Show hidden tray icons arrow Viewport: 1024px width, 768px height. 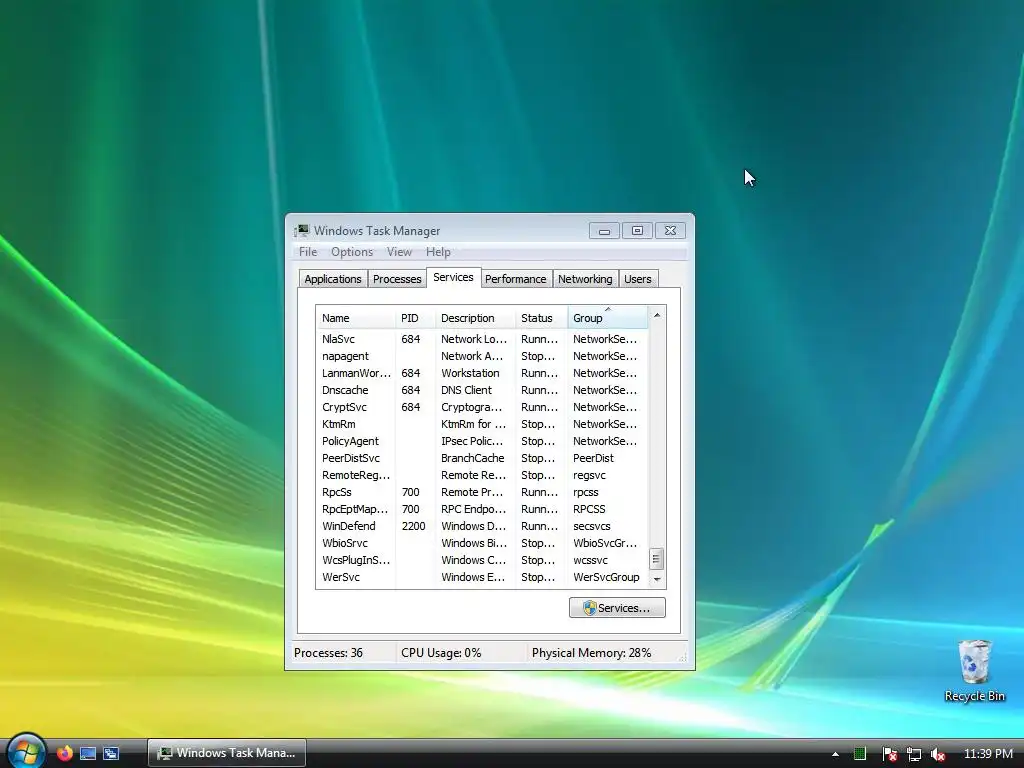[x=835, y=754]
